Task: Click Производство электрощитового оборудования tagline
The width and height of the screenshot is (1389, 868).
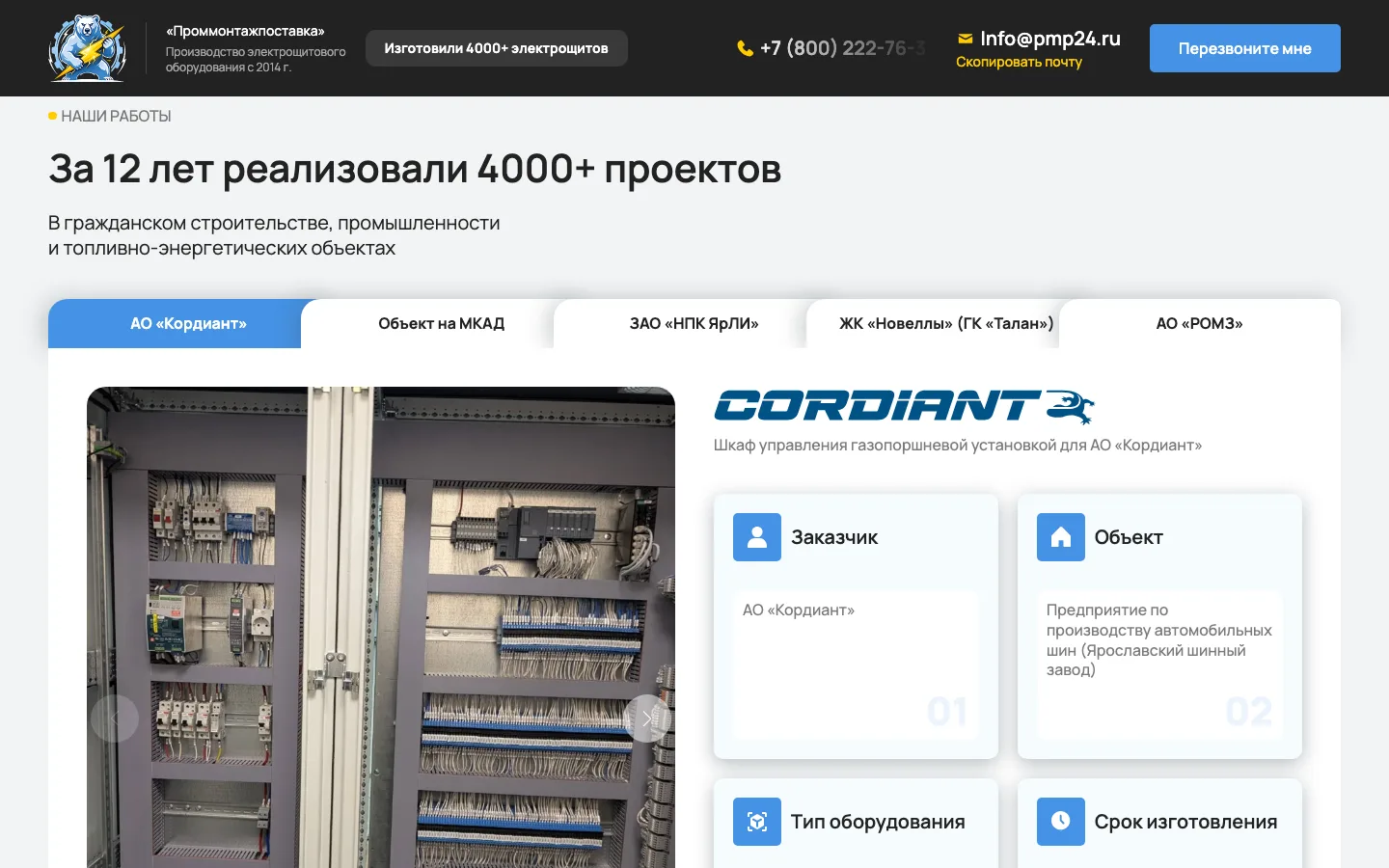Action: [256, 59]
